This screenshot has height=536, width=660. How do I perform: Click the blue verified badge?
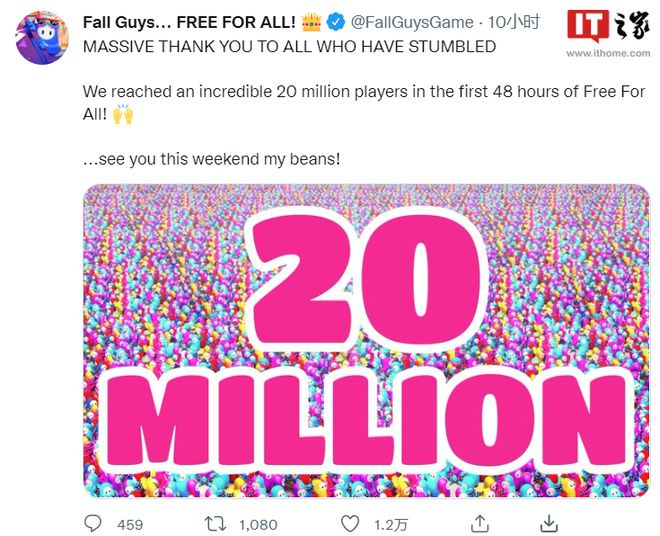click(338, 22)
